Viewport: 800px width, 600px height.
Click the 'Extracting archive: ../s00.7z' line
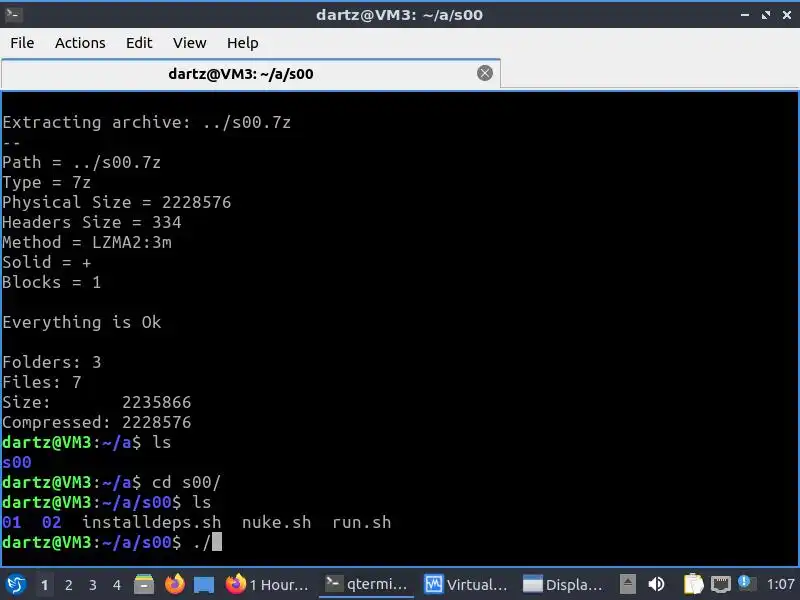(x=146, y=122)
